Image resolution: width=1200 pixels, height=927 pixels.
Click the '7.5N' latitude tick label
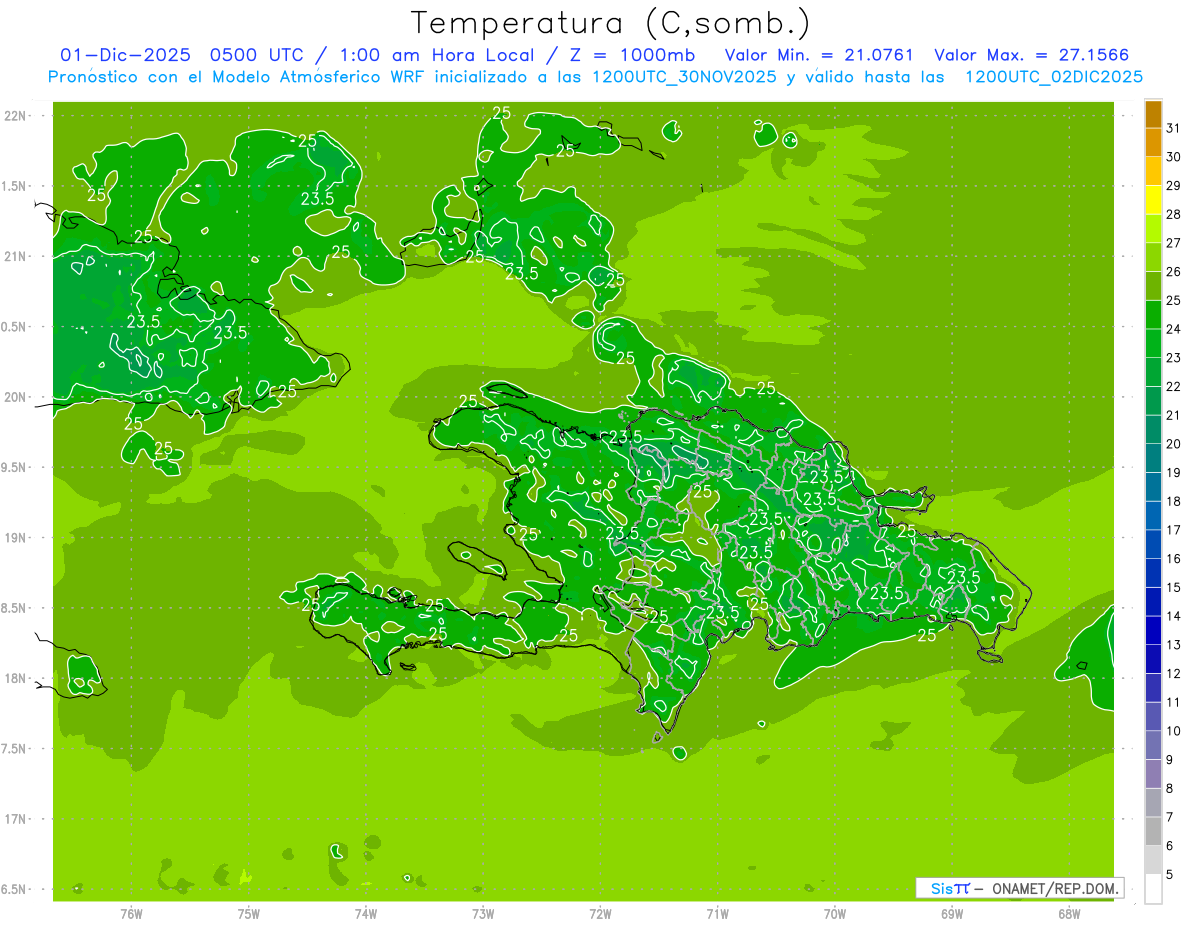coord(15,748)
